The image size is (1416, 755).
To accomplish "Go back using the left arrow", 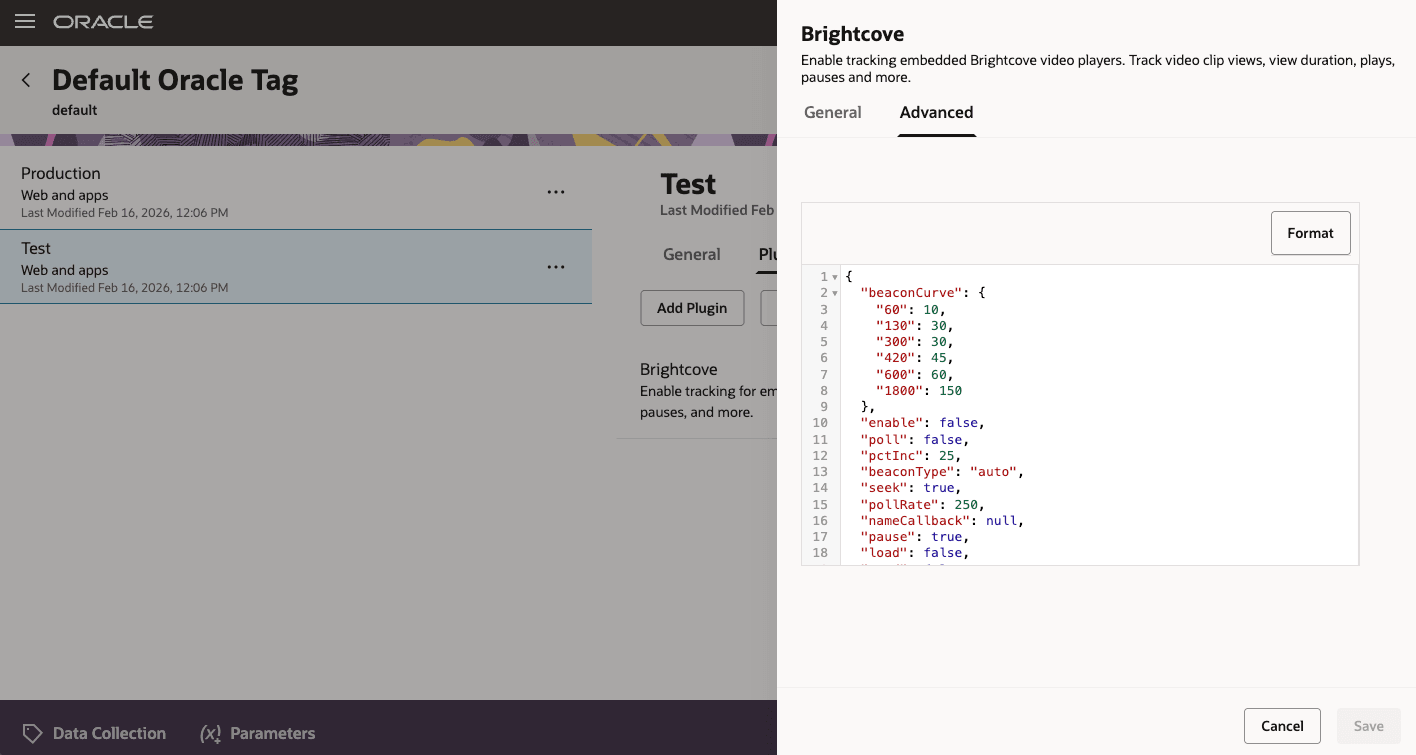I will point(27,80).
